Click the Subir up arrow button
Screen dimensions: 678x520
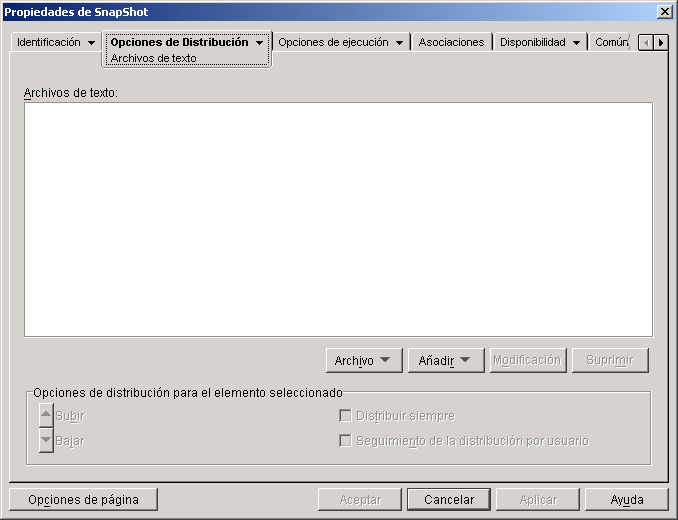[46, 415]
